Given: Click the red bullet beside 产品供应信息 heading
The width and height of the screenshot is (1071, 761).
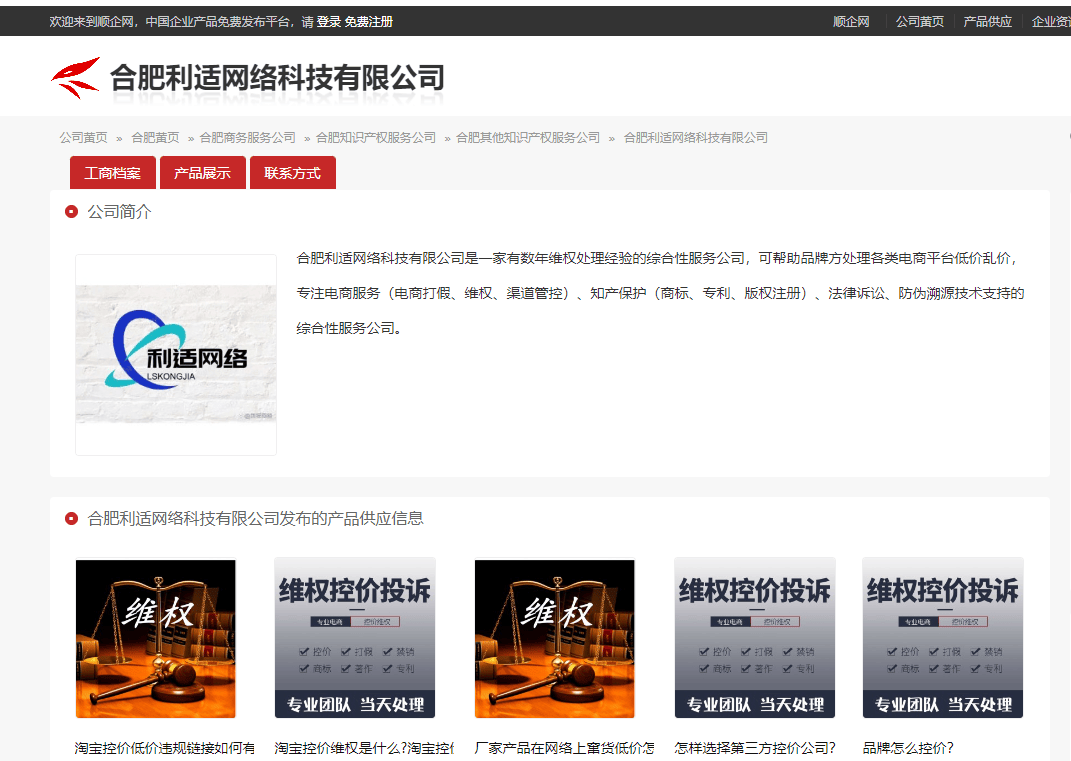Looking at the screenshot, I should [71, 518].
